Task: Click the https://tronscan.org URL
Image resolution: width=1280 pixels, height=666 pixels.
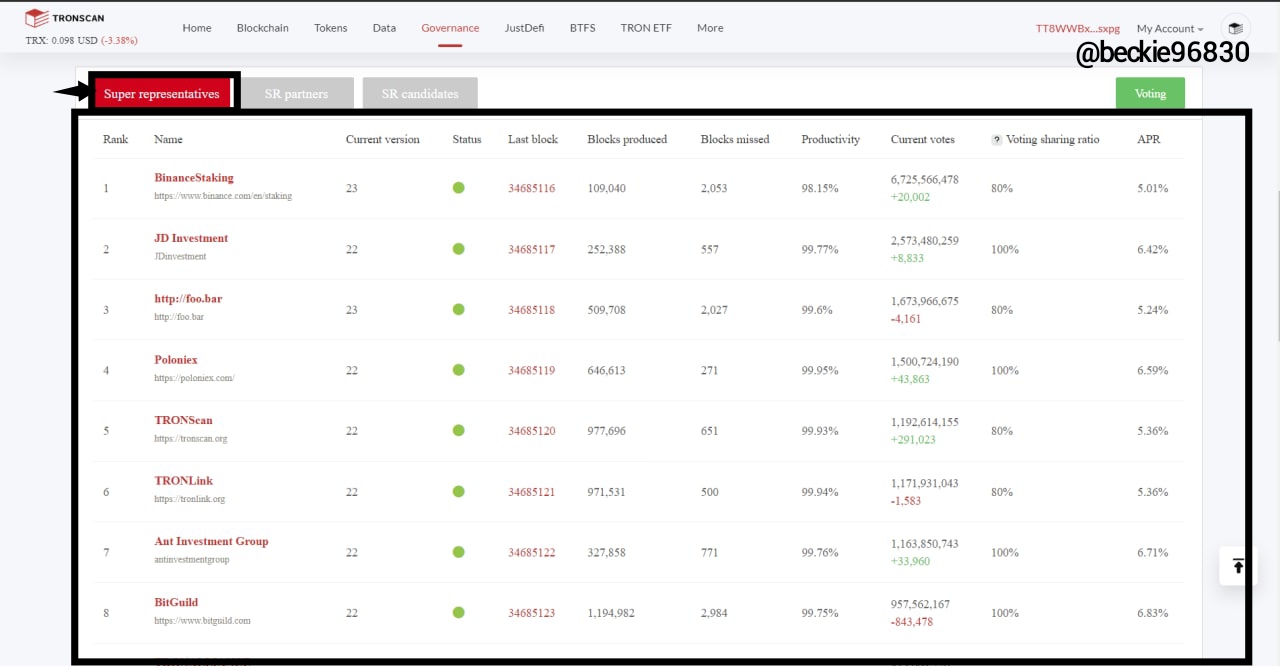Action: click(191, 438)
